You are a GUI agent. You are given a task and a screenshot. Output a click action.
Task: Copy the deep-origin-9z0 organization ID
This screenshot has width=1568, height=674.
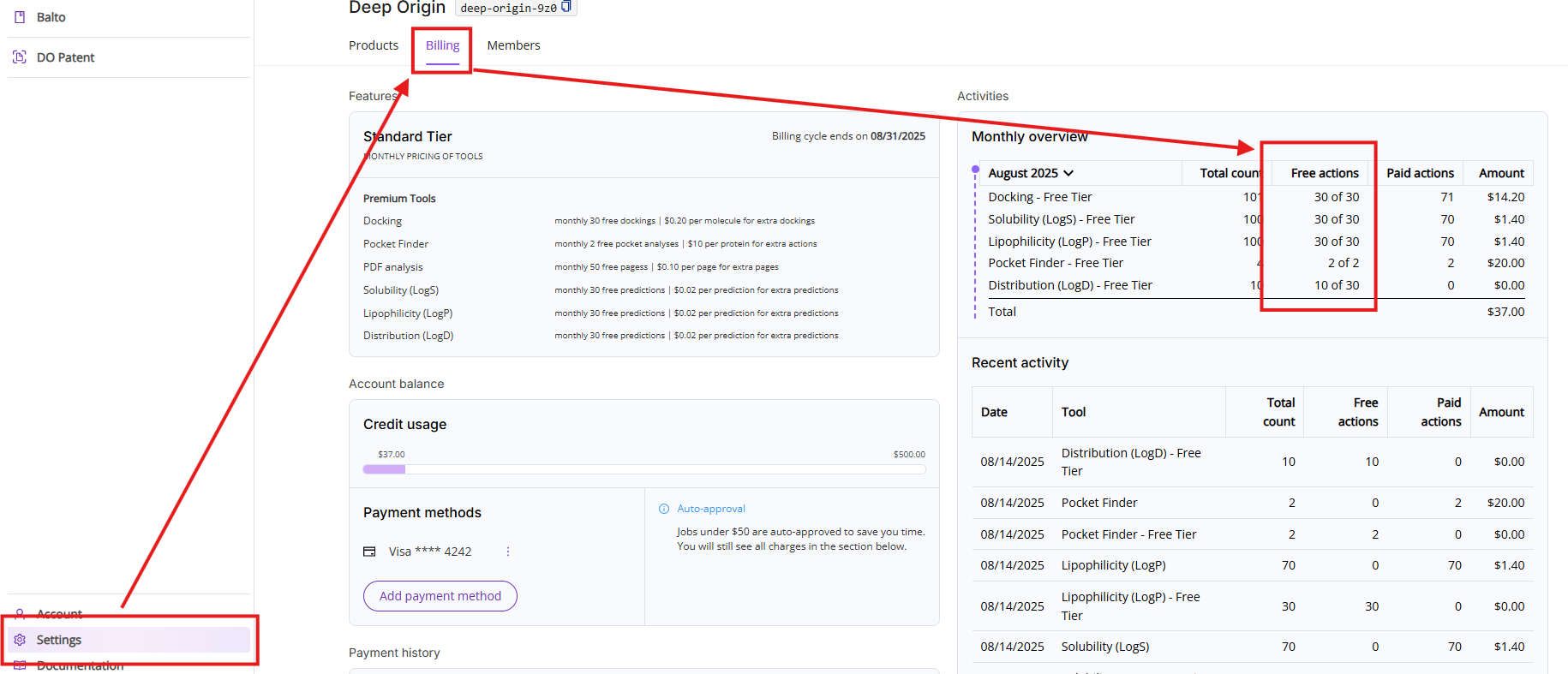(x=566, y=7)
